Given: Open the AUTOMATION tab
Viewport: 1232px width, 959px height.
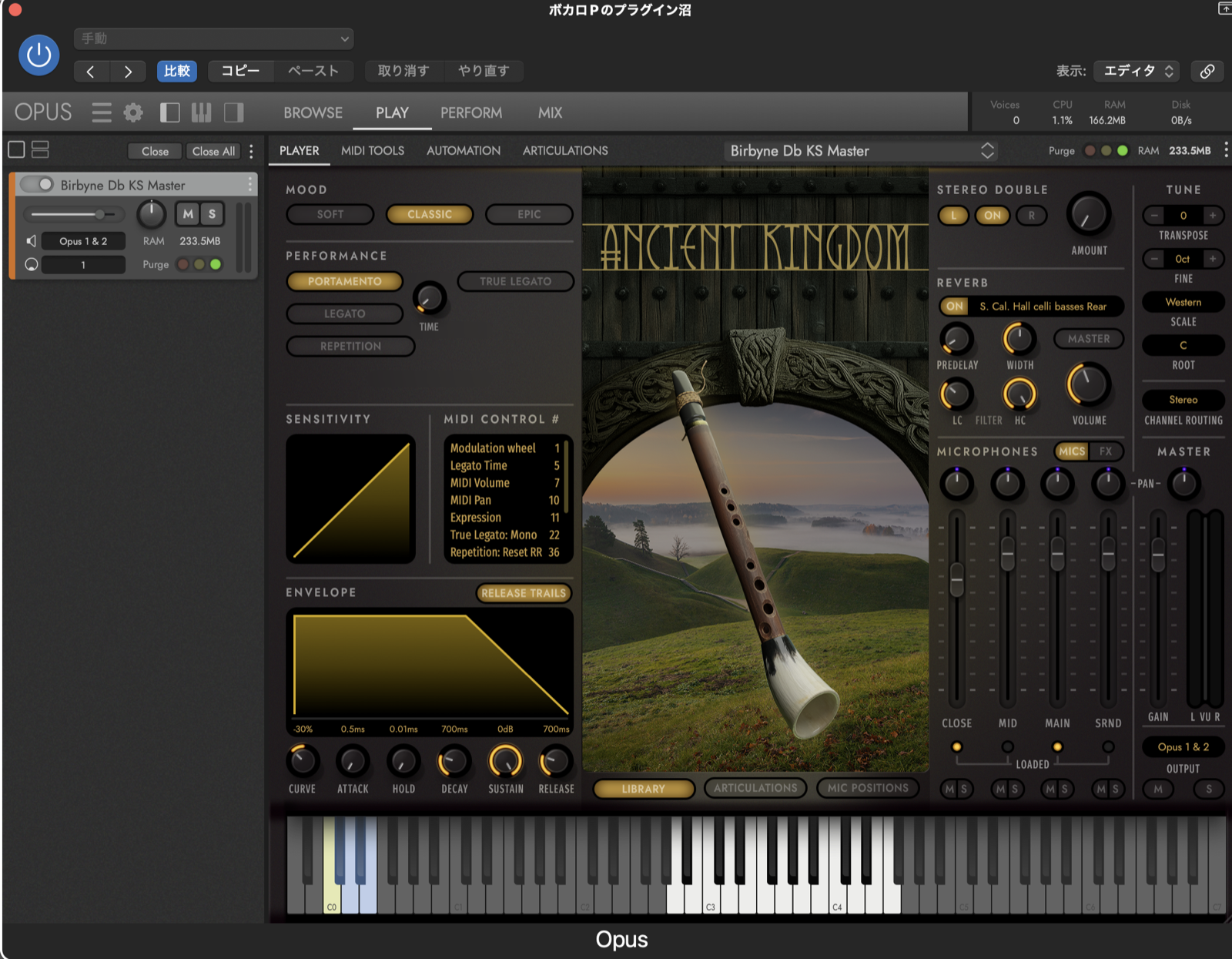Looking at the screenshot, I should [464, 150].
